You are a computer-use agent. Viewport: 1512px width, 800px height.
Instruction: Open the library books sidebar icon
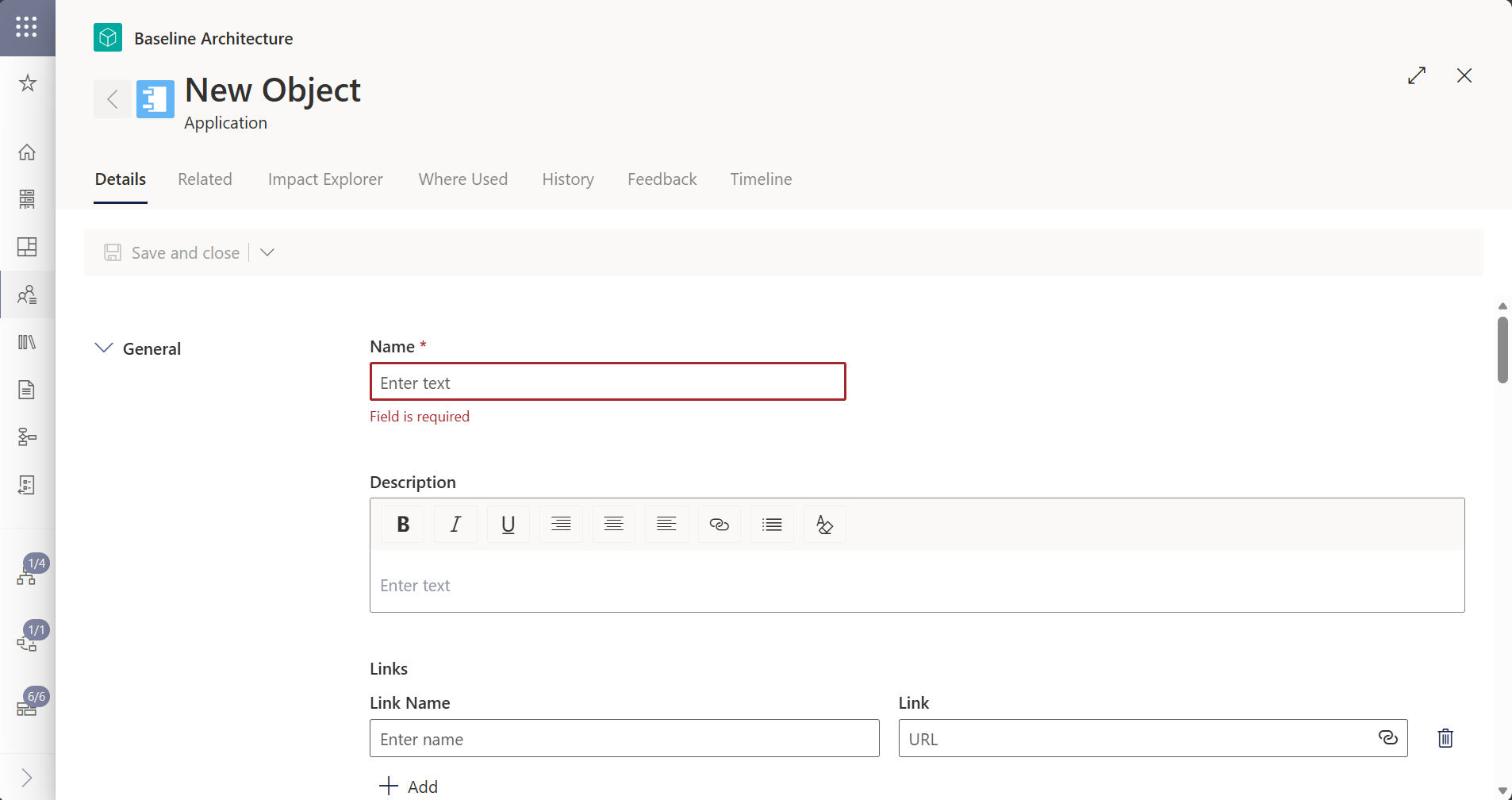click(27, 342)
